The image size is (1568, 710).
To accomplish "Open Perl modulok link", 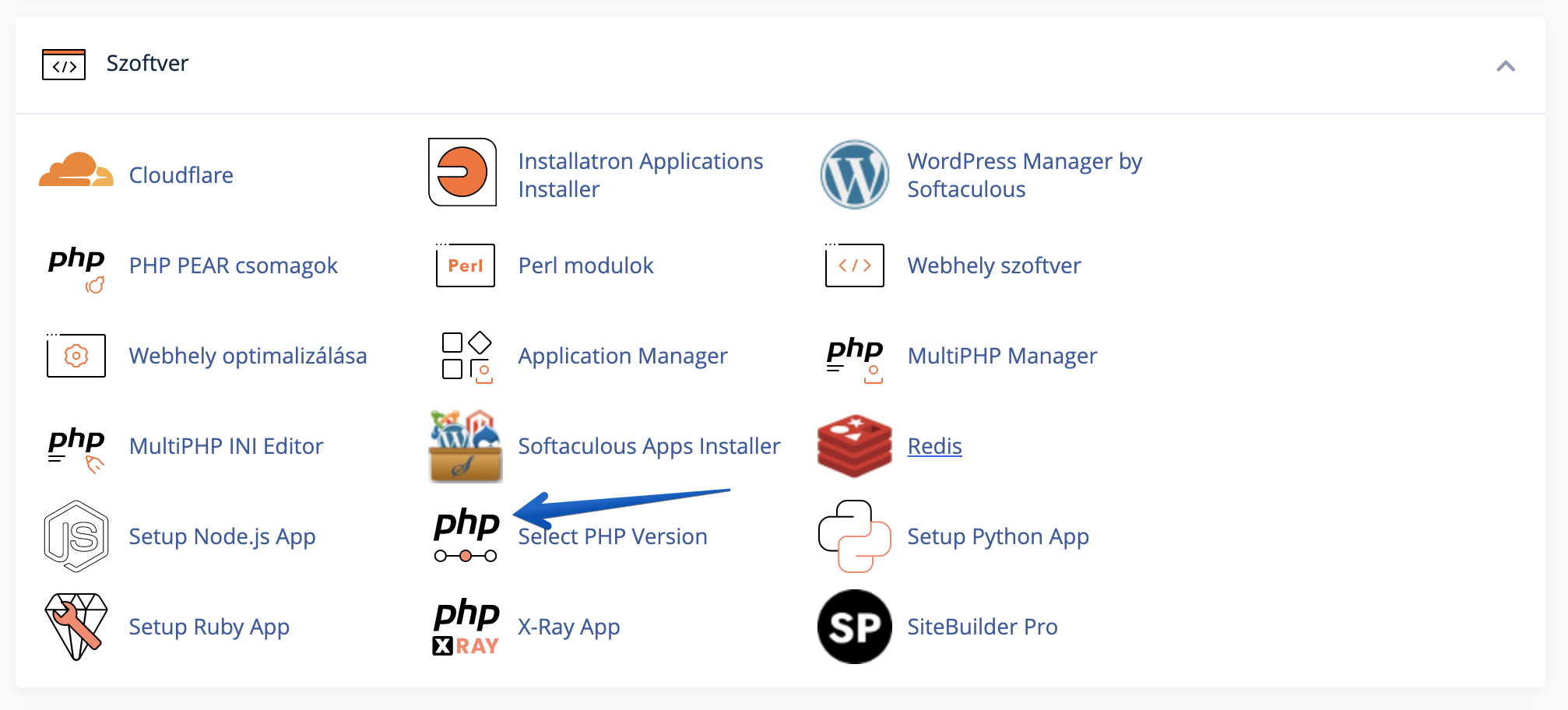I will (586, 265).
